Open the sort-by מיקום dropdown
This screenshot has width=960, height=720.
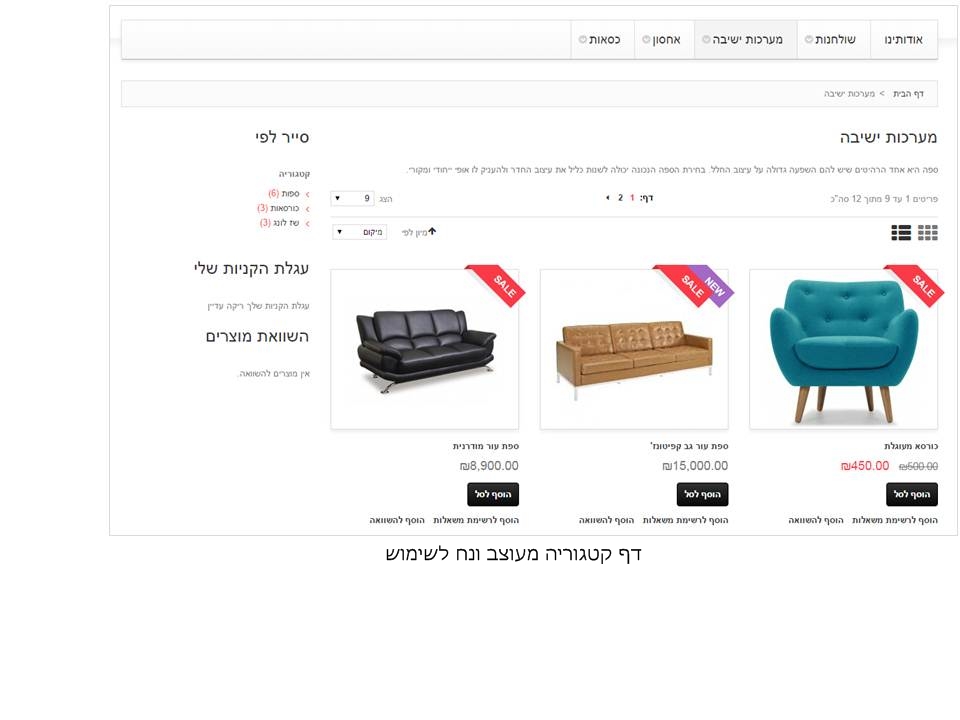point(360,232)
